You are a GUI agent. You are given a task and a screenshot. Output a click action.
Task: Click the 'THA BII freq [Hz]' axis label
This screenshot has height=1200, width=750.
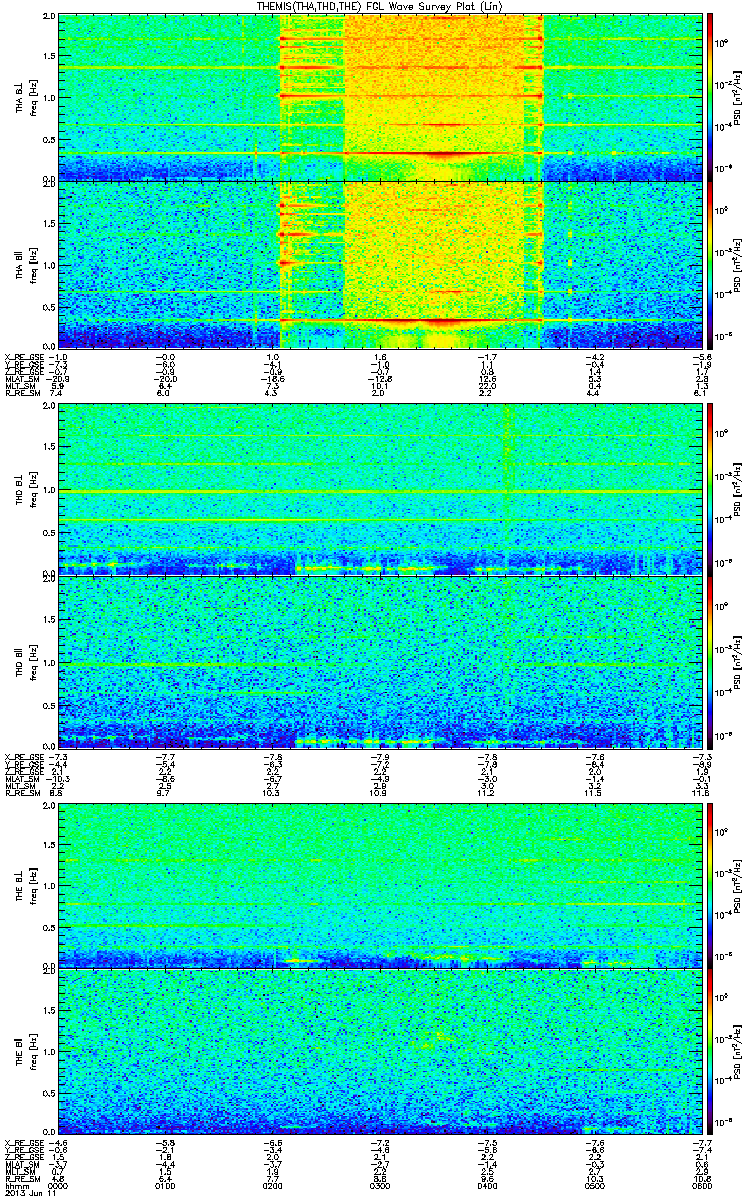point(24,264)
